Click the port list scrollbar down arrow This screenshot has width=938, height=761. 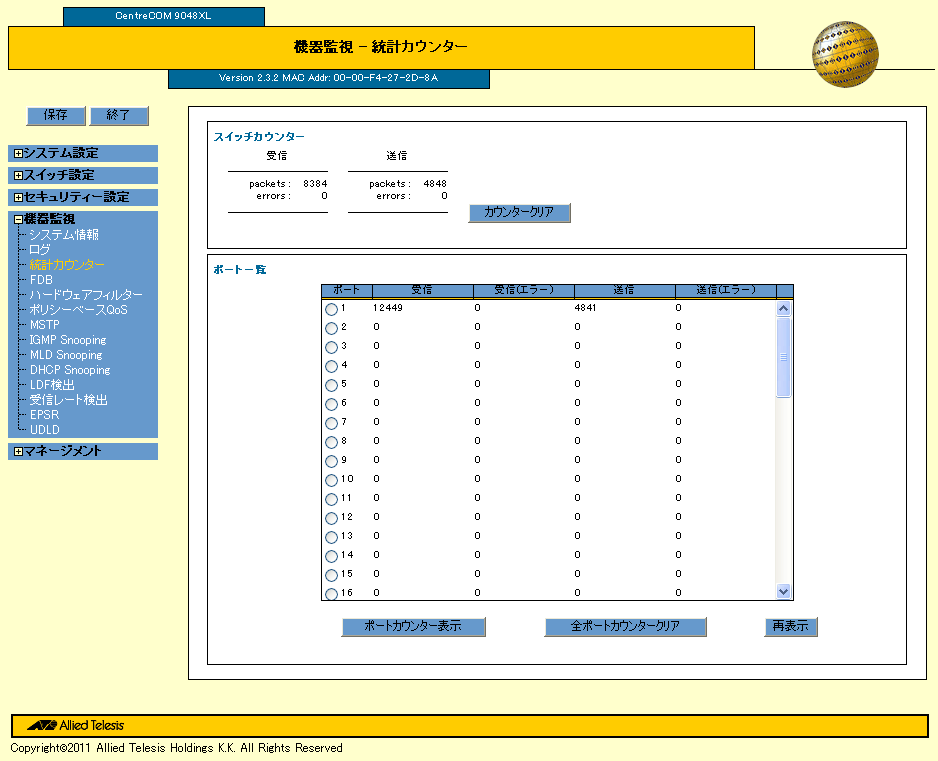783,591
